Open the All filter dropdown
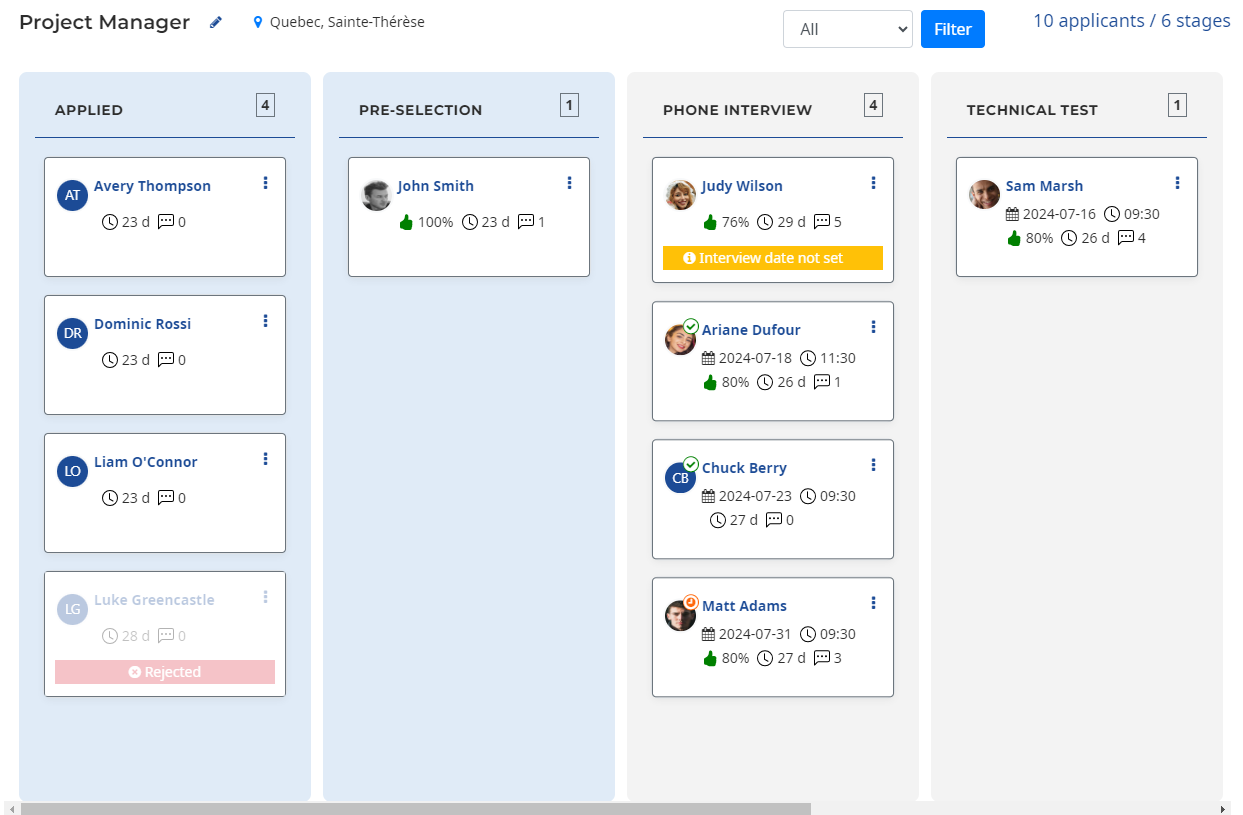The height and width of the screenshot is (815, 1243). pos(848,29)
